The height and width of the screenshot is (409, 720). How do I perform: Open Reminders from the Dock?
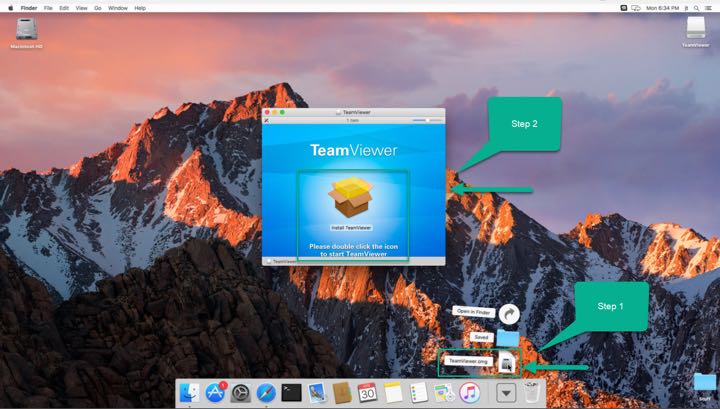pos(418,393)
